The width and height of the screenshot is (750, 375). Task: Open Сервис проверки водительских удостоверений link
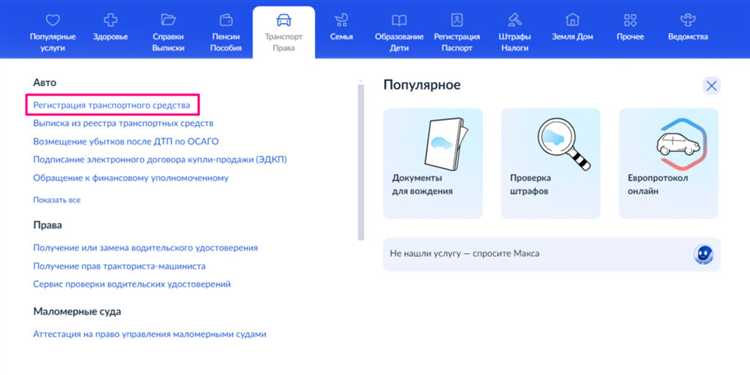point(132,284)
